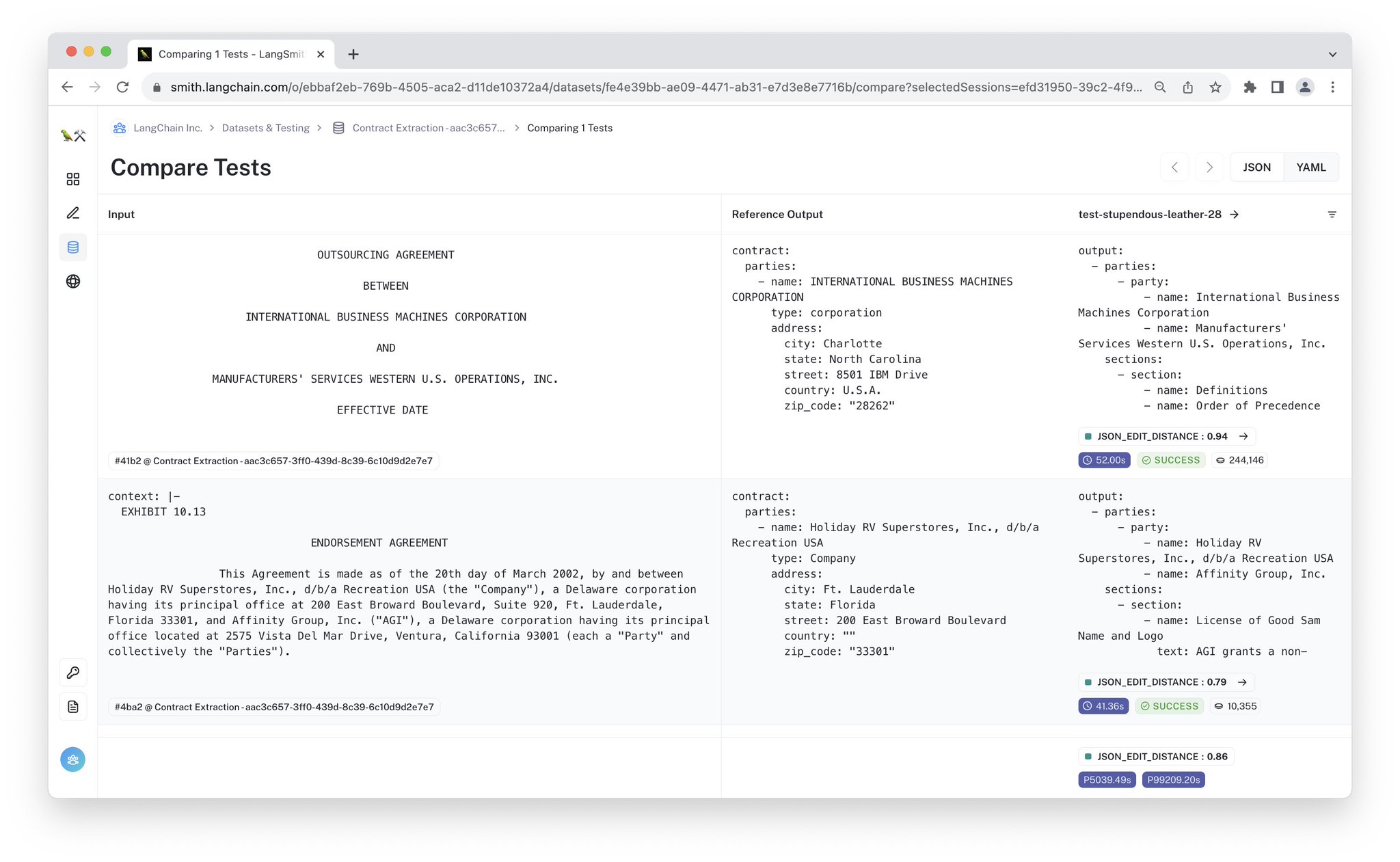Open the documentation file icon in sidebar
The image size is (1400, 862).
[73, 707]
